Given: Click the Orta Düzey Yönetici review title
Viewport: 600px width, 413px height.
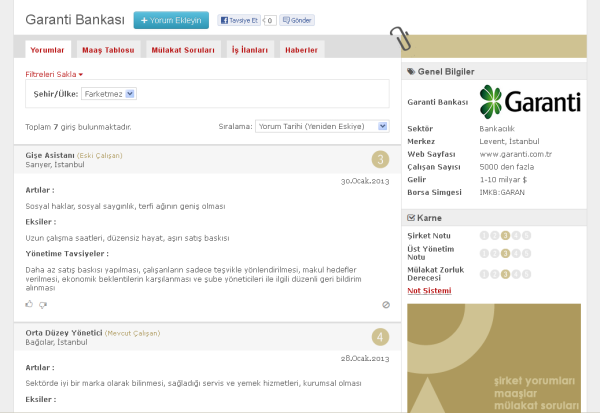Looking at the screenshot, I should tap(64, 333).
